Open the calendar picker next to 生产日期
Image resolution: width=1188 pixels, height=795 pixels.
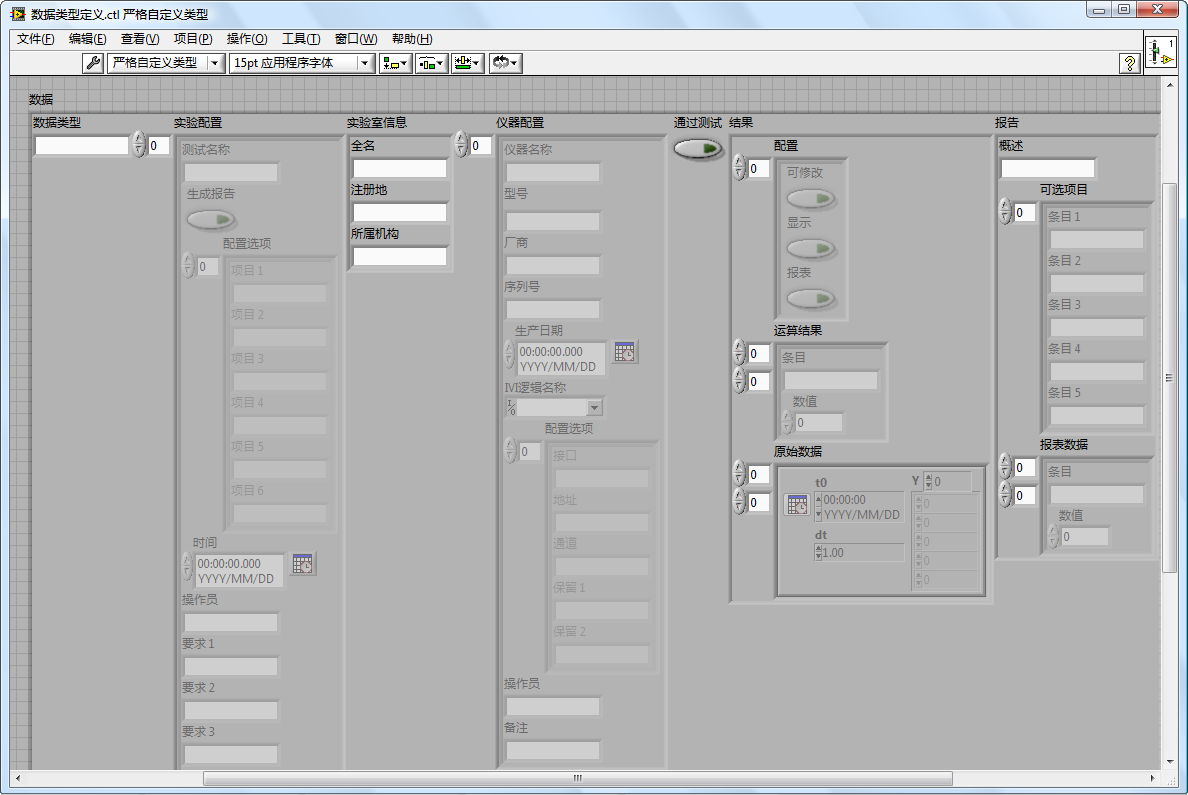(625, 352)
